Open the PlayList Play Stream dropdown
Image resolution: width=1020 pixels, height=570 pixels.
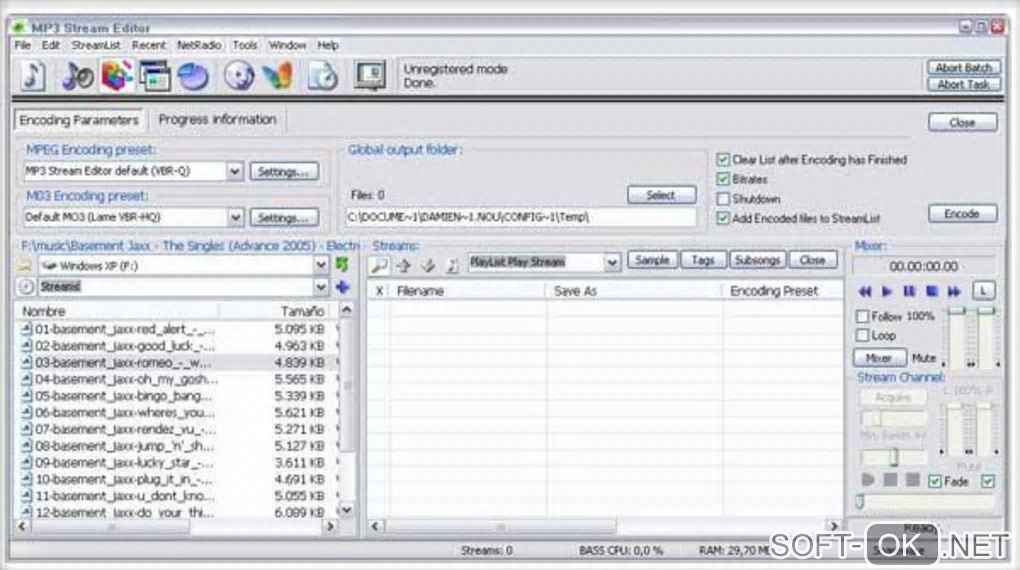click(x=611, y=262)
